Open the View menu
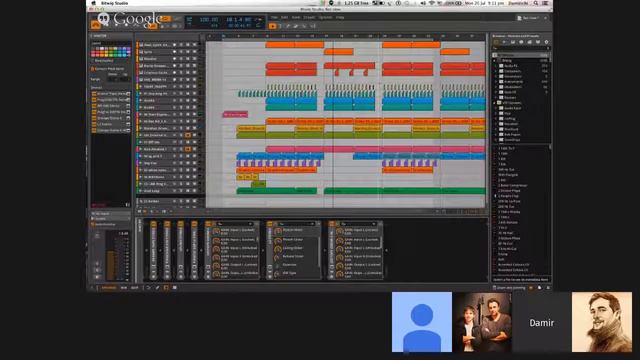 coord(296,18)
